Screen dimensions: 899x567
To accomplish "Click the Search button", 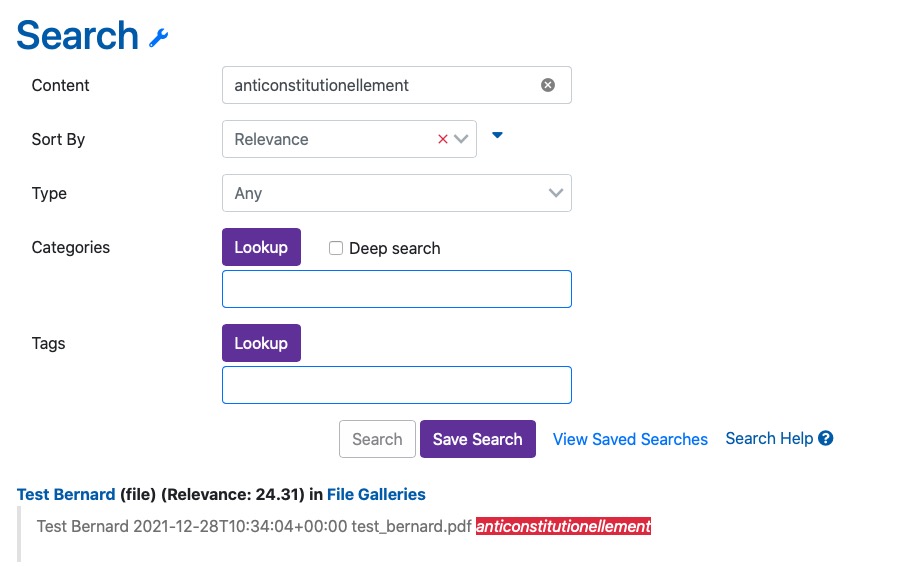I will (377, 439).
